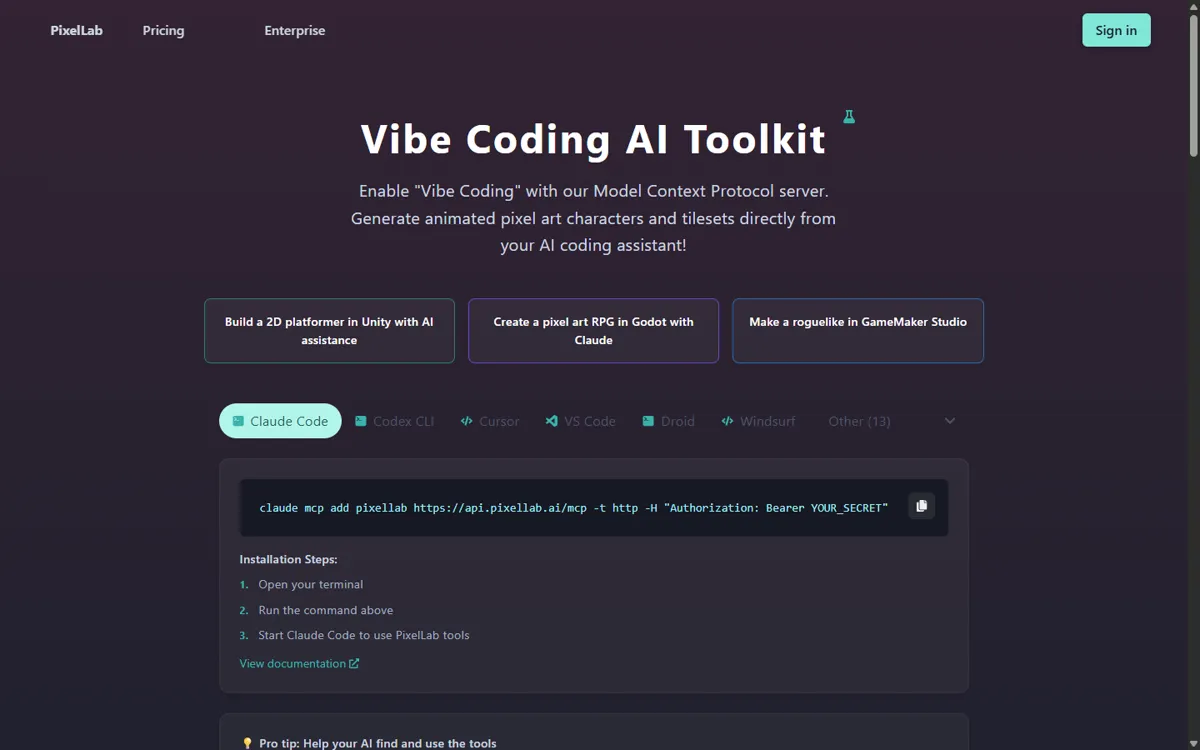1200x750 pixels.
Task: Click the lightbulb Pro tip icon
Action: tap(247, 743)
